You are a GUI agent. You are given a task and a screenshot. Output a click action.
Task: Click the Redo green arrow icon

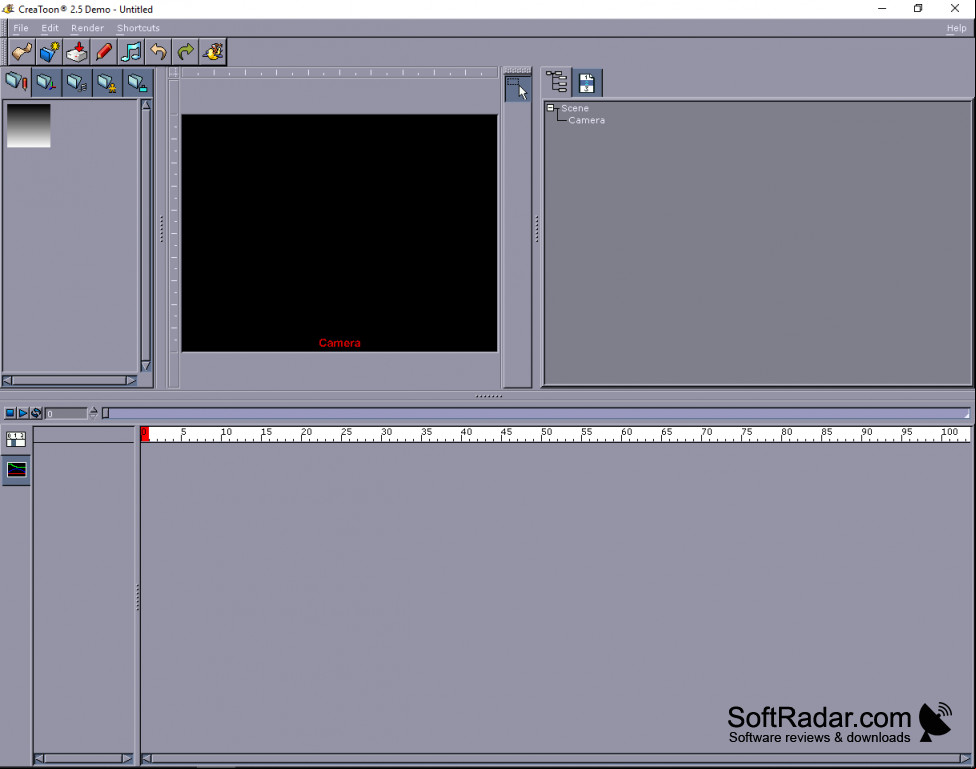click(x=185, y=52)
